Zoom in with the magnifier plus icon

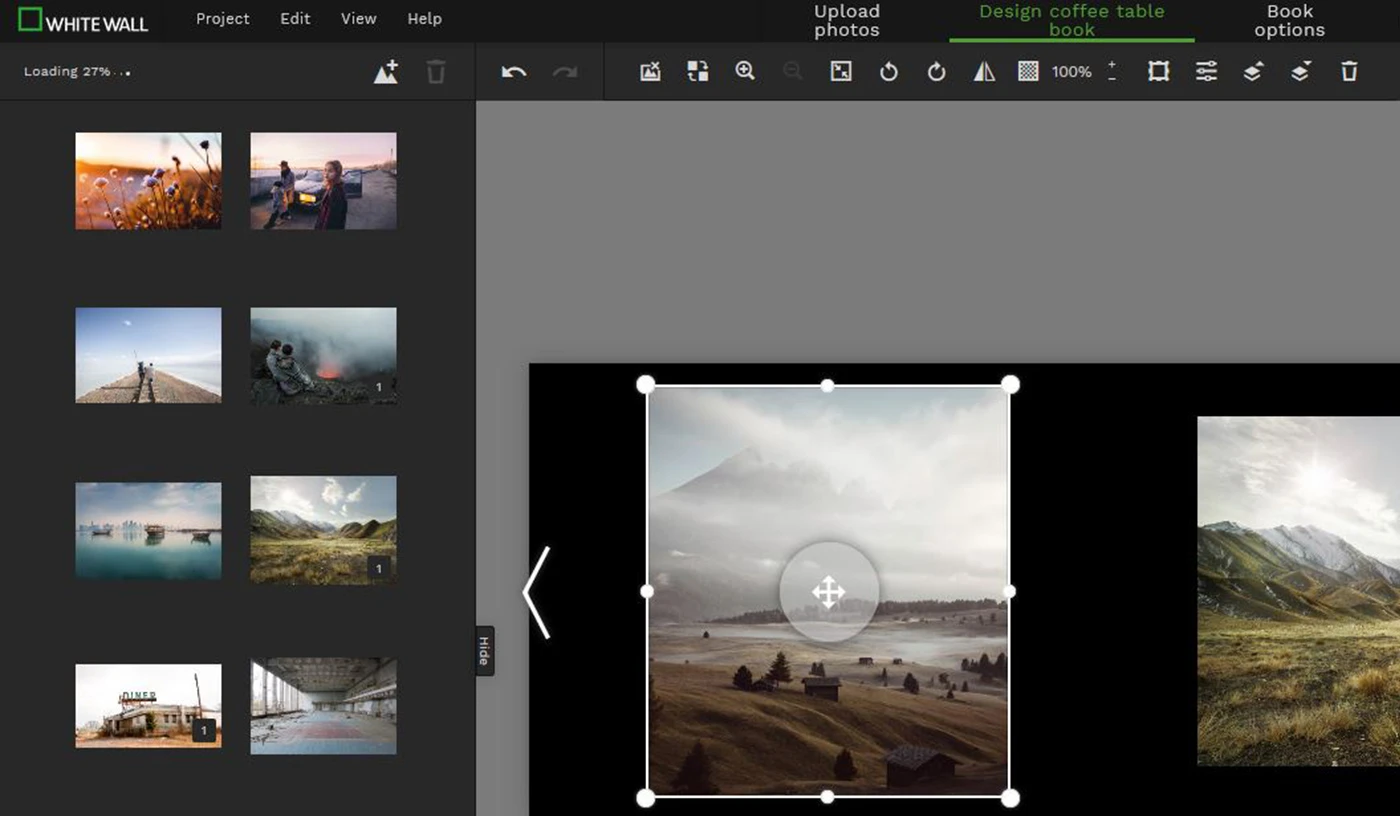(x=745, y=71)
